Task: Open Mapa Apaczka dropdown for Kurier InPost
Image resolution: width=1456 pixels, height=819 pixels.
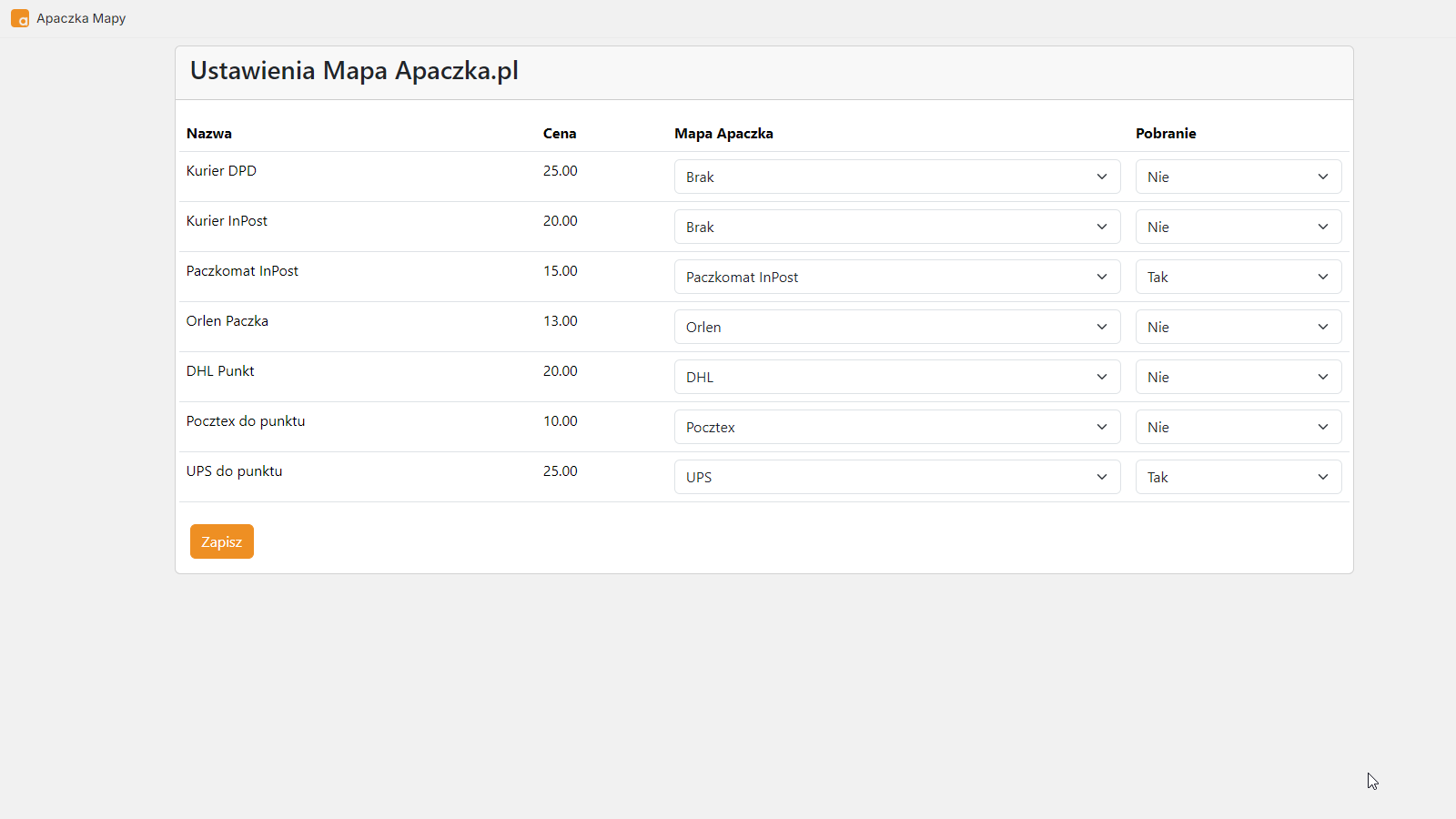Action: [x=897, y=227]
